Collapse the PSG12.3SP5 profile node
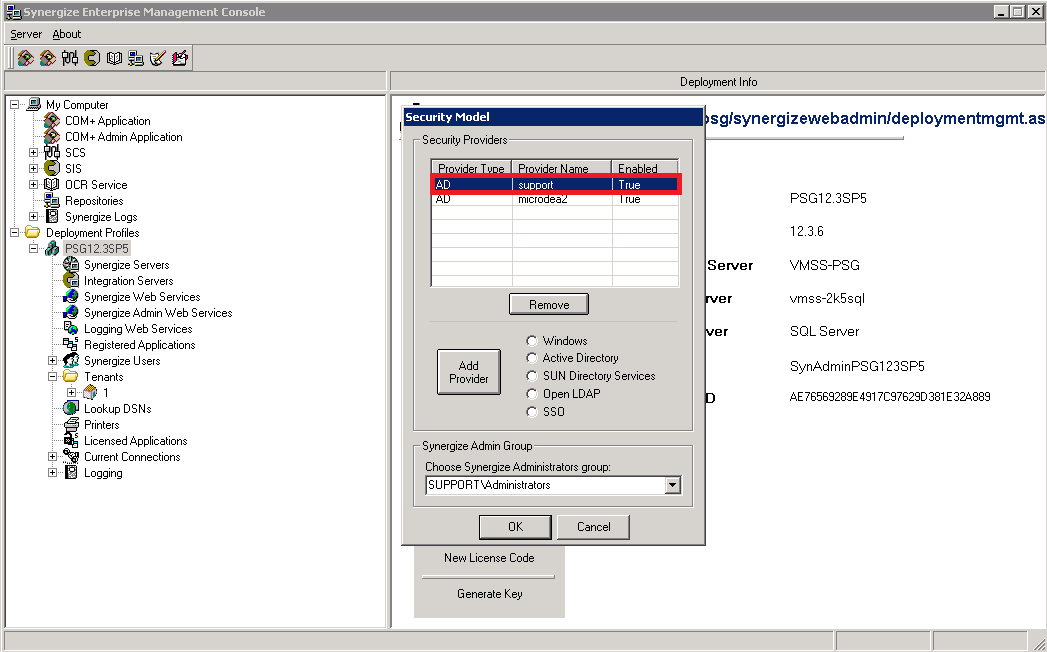 pos(33,249)
